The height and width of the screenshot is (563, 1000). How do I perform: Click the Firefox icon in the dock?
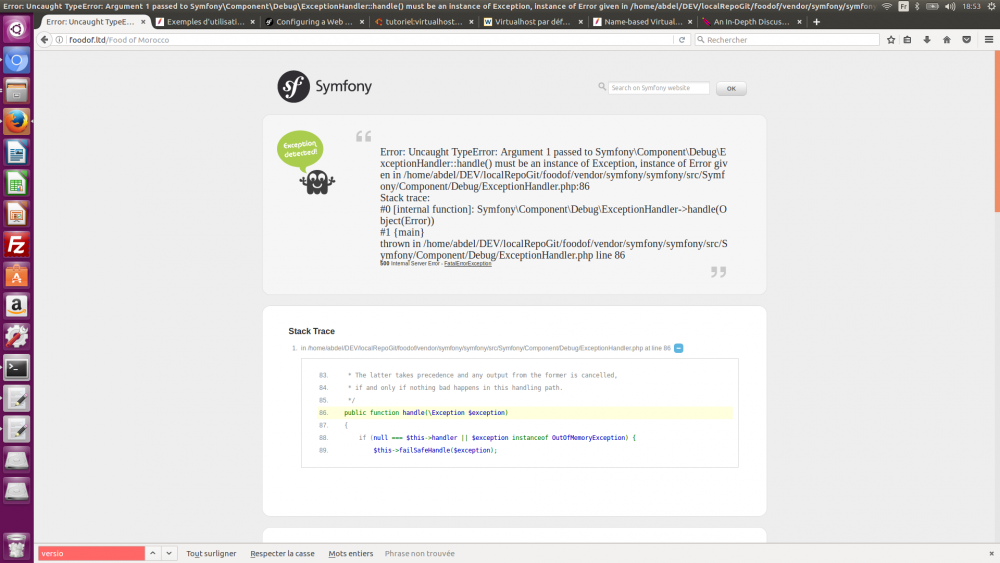(17, 122)
